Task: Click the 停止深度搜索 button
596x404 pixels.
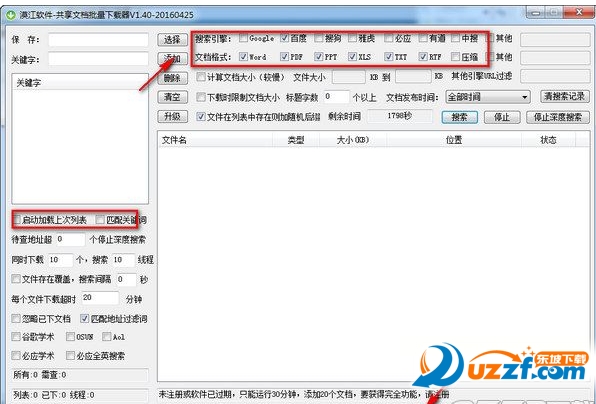Action: [558, 117]
